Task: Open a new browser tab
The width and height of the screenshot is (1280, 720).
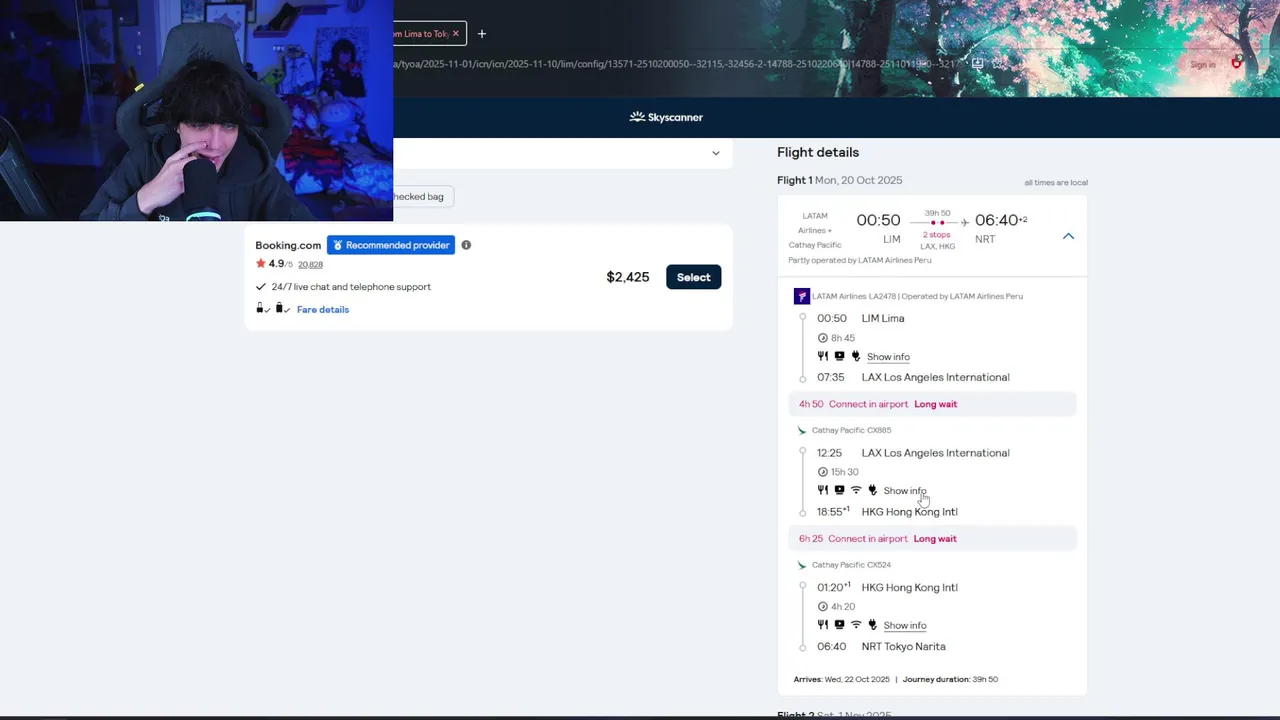Action: click(x=482, y=33)
